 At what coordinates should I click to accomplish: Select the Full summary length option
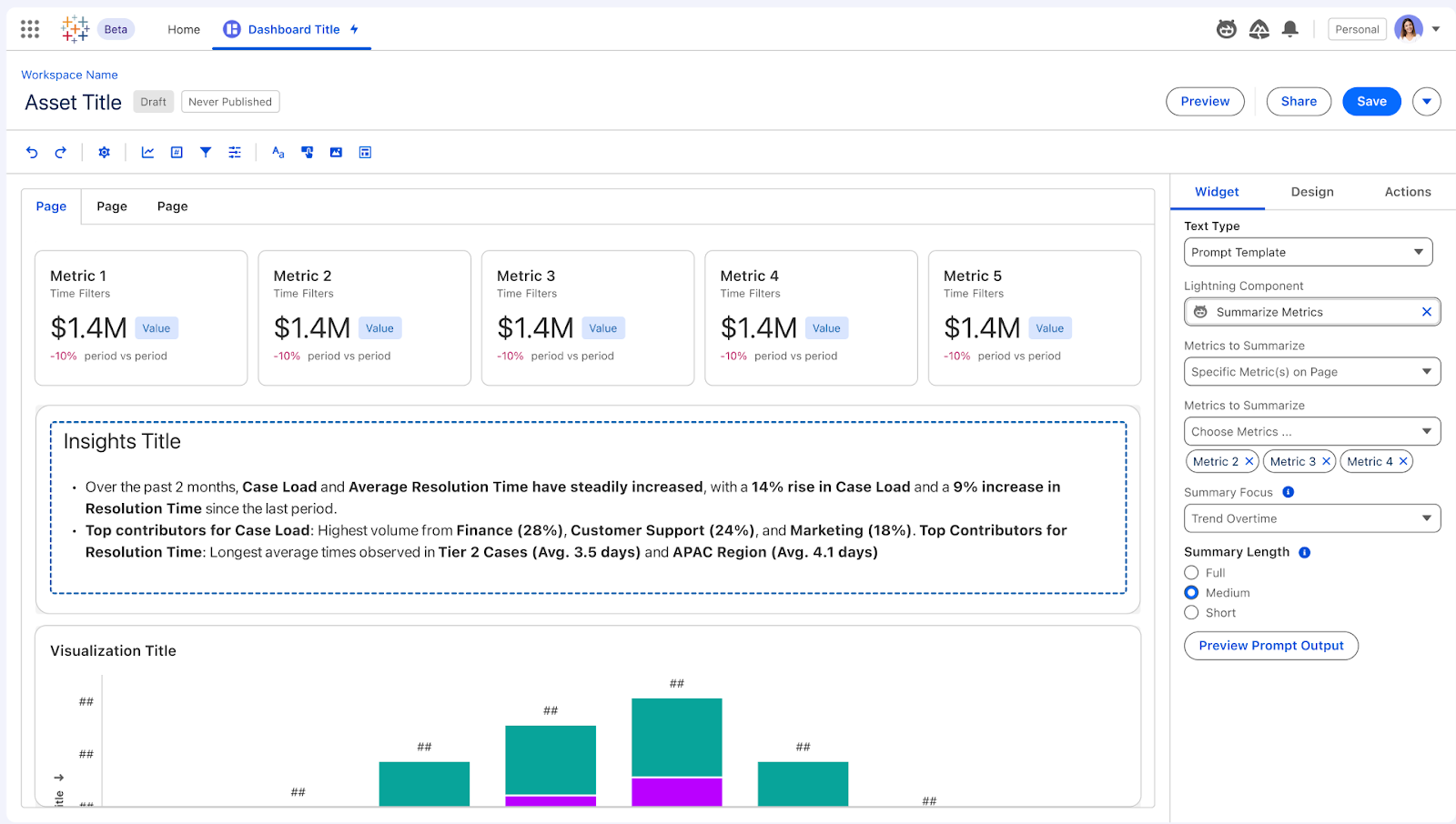pyautogui.click(x=1191, y=572)
